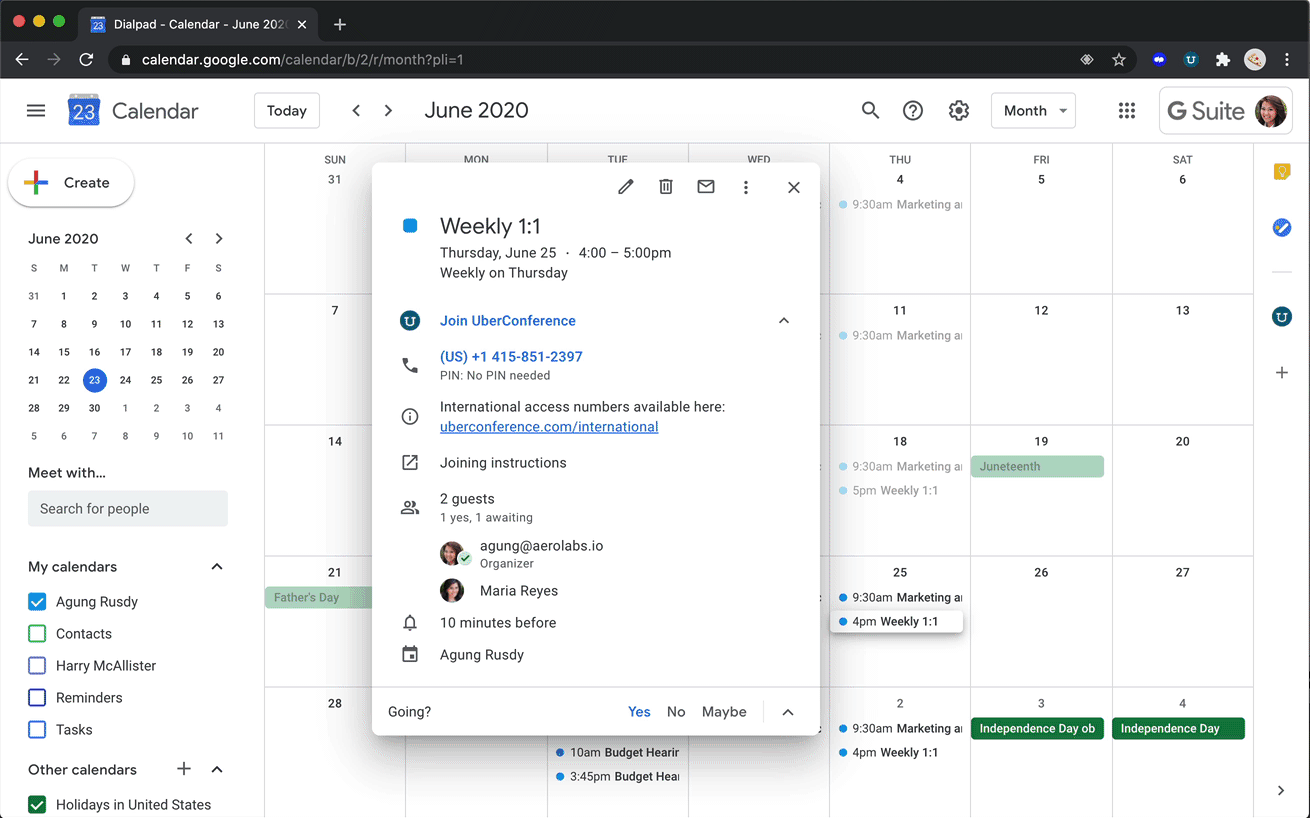
Task: Open the Settings gear menu
Action: (959, 111)
